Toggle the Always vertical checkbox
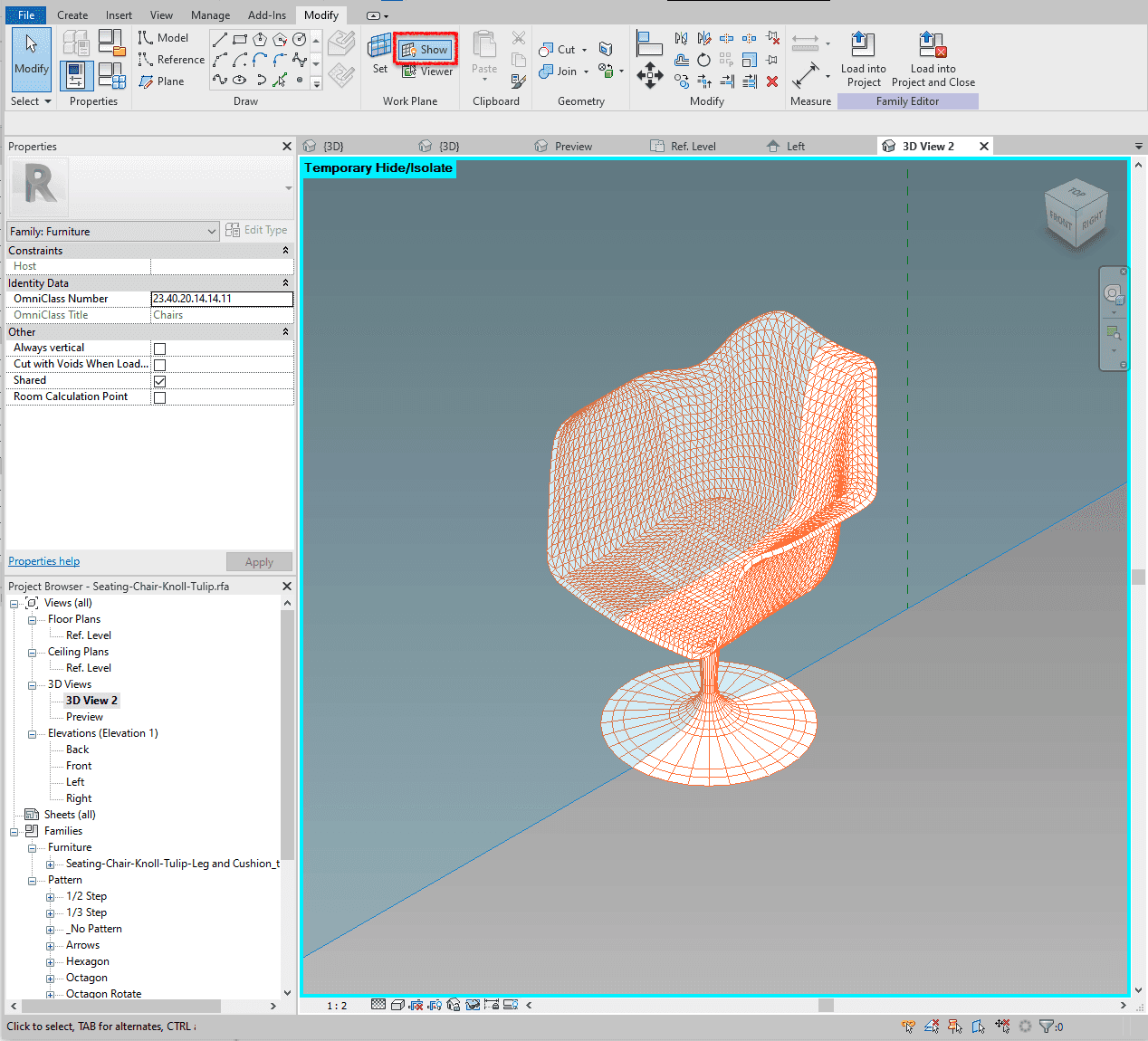 160,349
